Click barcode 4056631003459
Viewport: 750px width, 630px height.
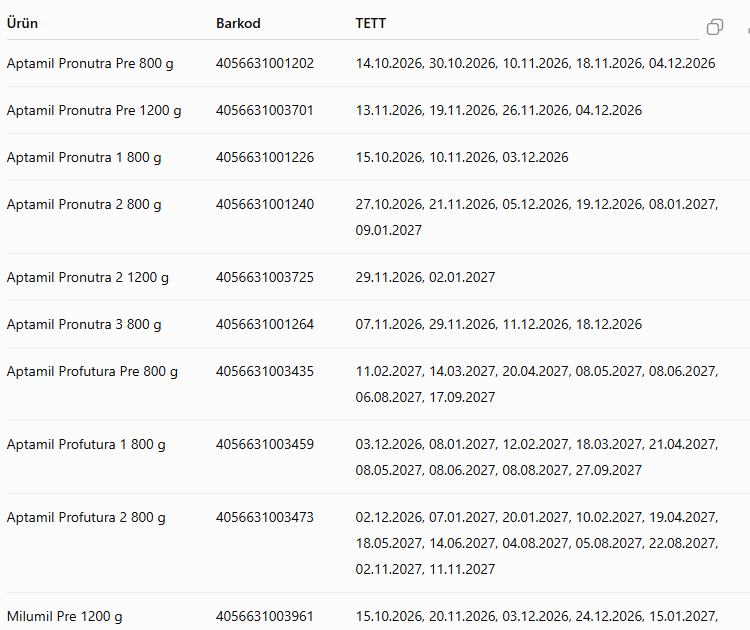click(265, 444)
